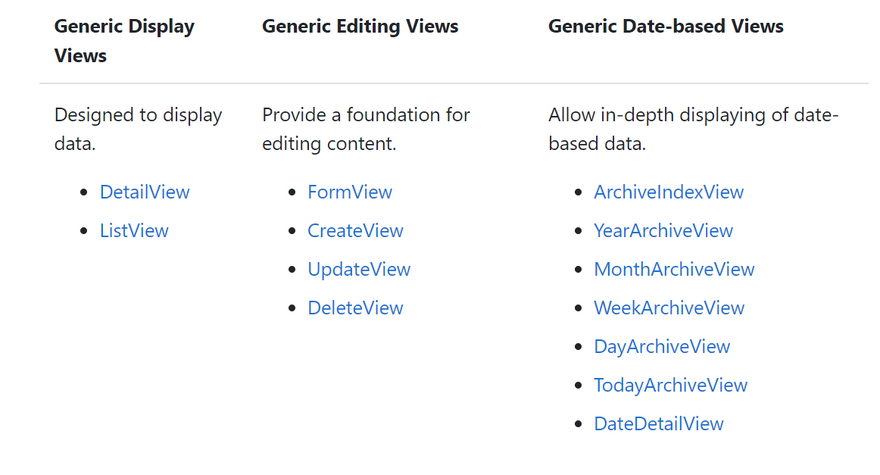Click the Generic Editing Views column header
This screenshot has height=475, width=880.
360,26
